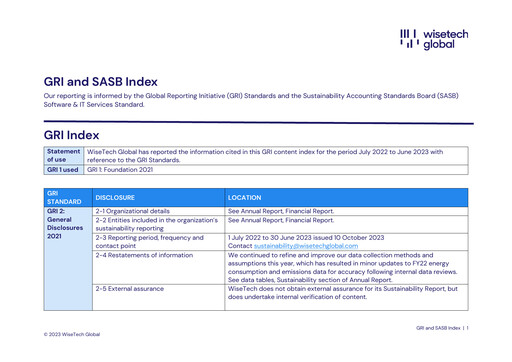Click the 'GRI STANDARD' column header
The image size is (512, 362).
pos(68,198)
